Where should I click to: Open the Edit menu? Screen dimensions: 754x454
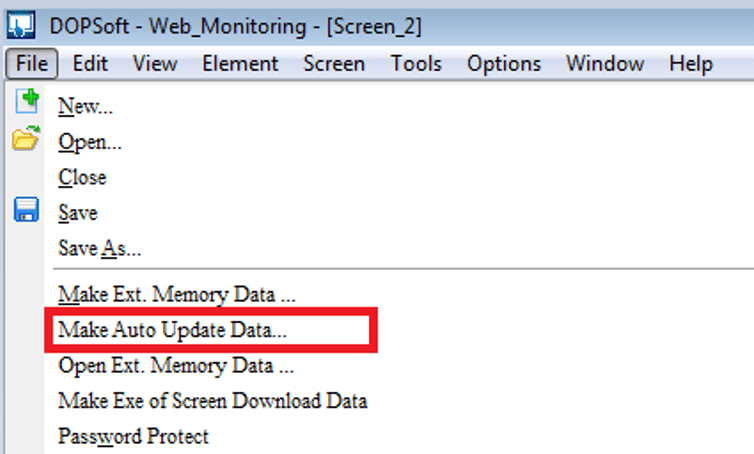point(90,63)
